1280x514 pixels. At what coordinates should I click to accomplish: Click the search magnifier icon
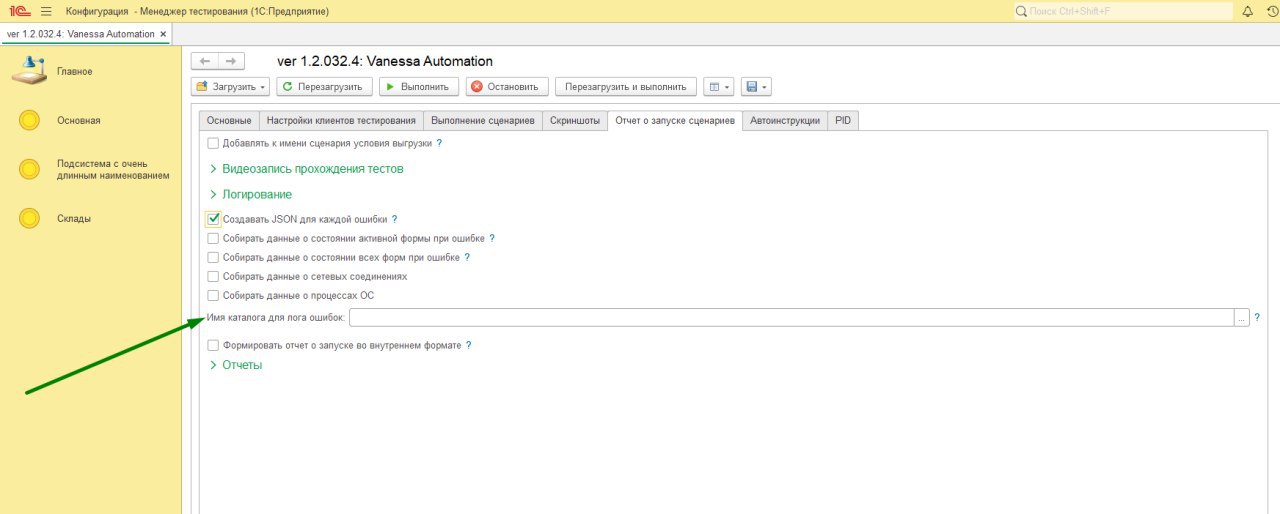[1021, 11]
